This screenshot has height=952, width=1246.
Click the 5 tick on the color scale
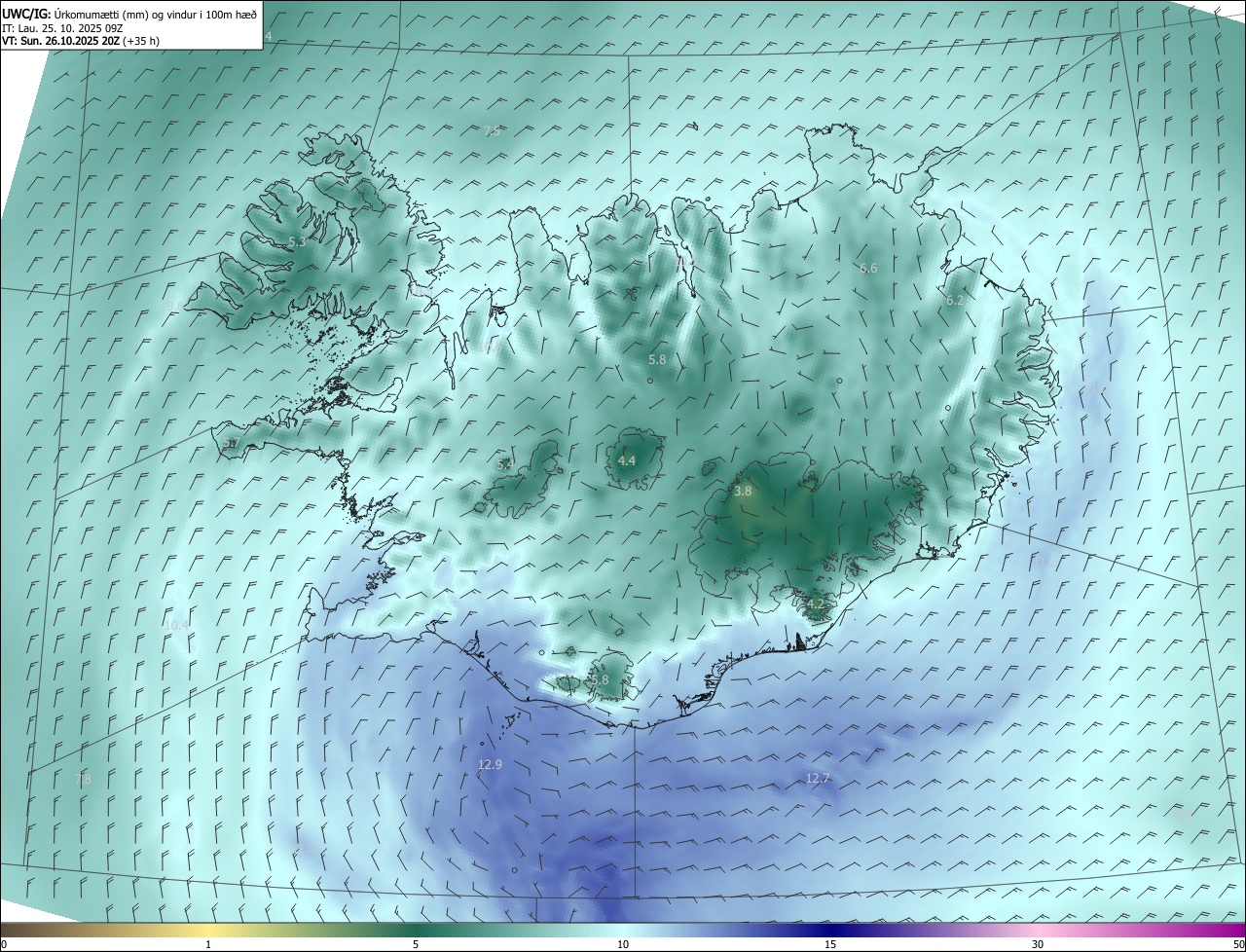coord(416,944)
